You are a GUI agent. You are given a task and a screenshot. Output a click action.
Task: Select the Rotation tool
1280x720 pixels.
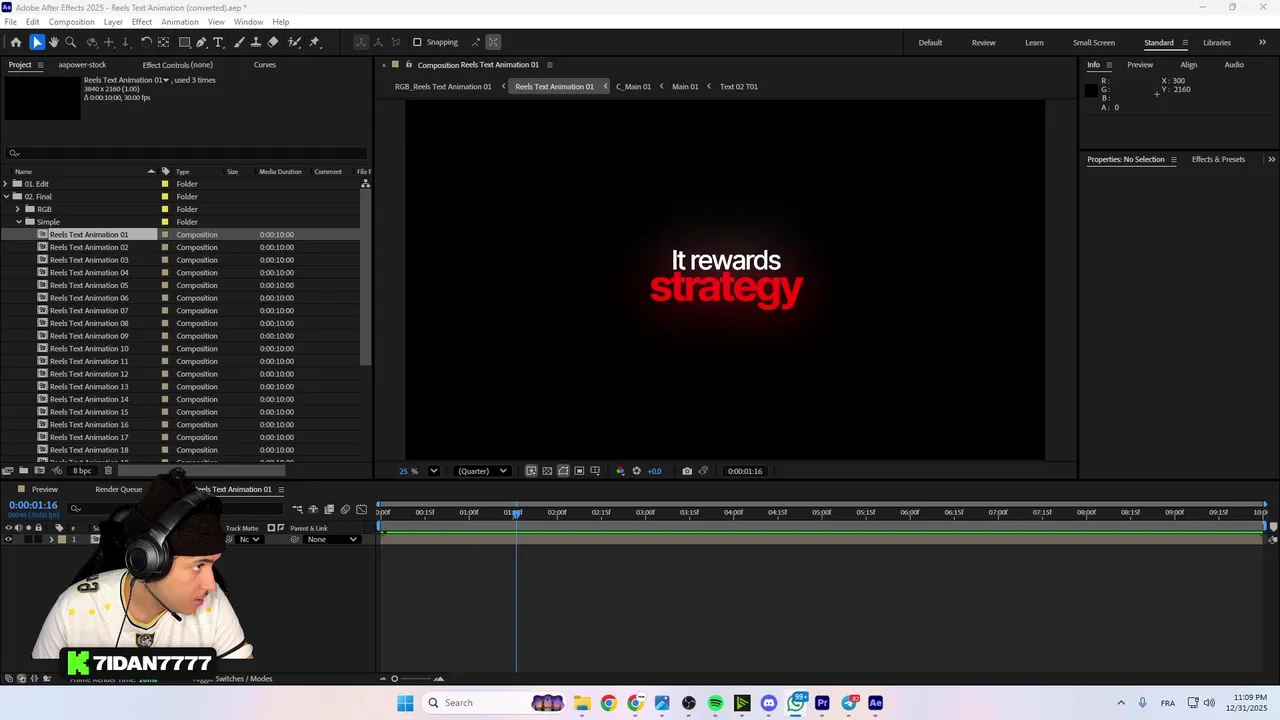(x=146, y=42)
